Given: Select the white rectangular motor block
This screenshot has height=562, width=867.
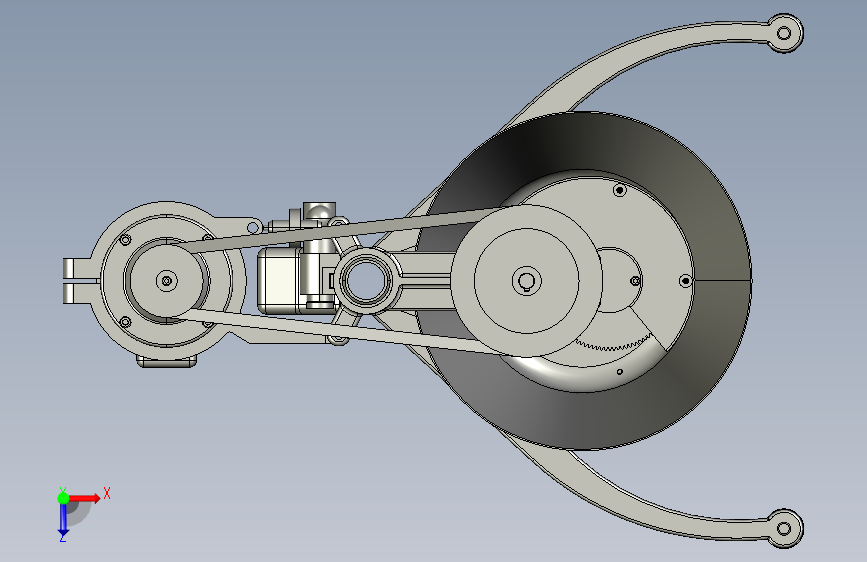Looking at the screenshot, I should (279, 280).
